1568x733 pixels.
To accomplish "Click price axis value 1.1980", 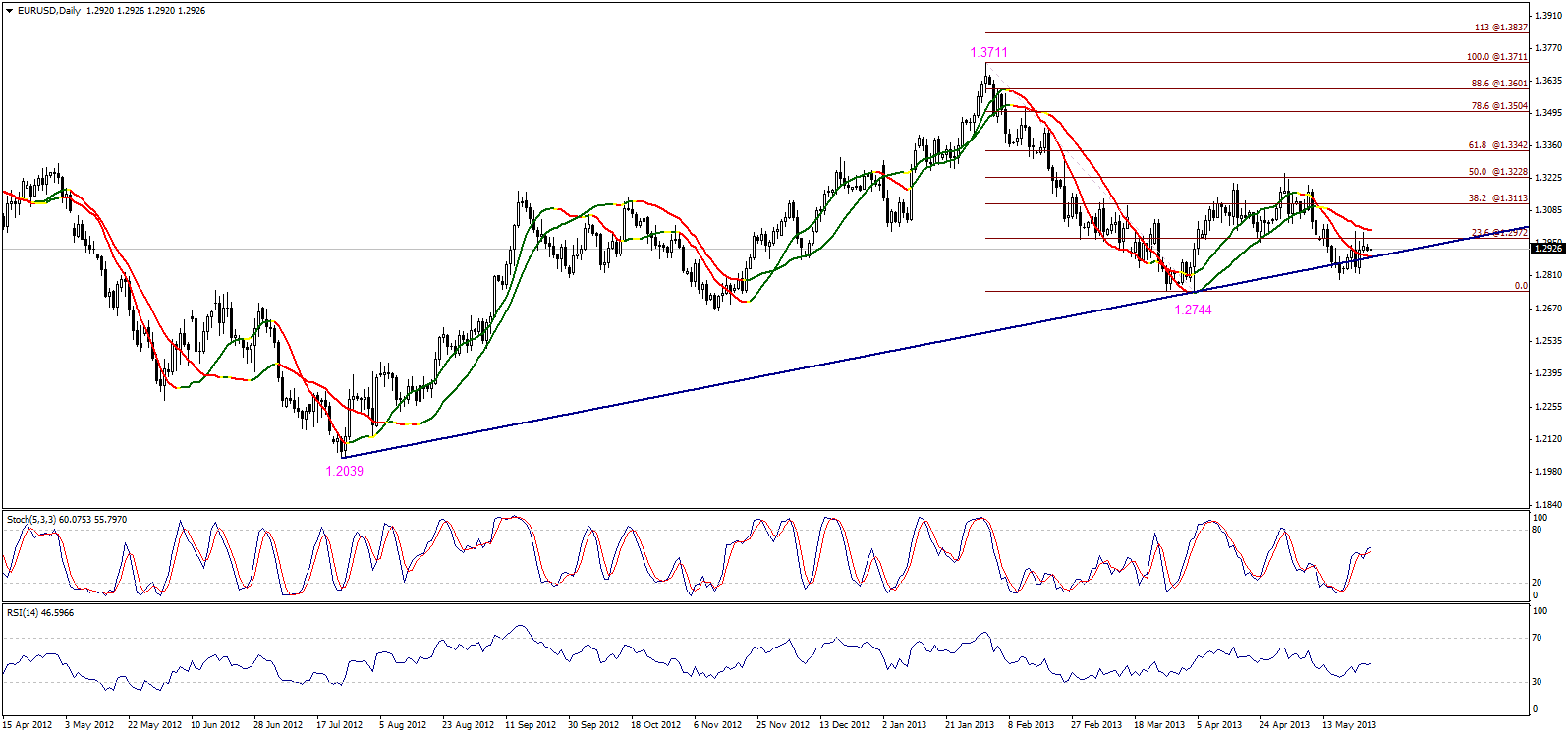I will (x=1548, y=472).
